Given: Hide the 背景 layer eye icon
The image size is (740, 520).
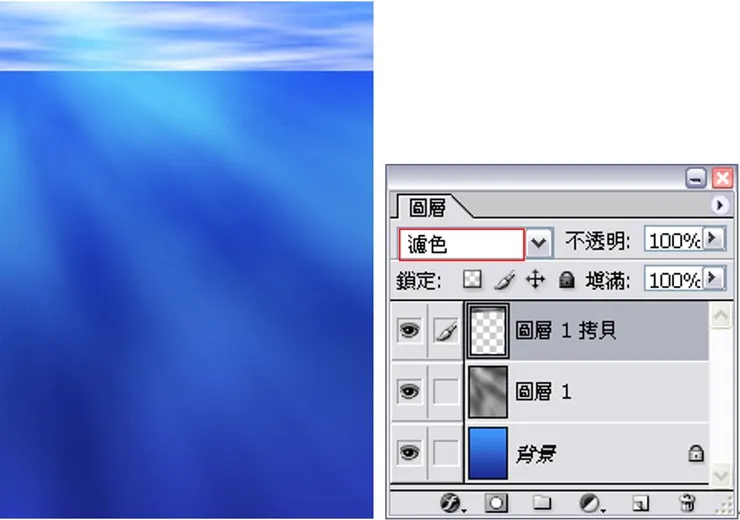Looking at the screenshot, I should tap(409, 453).
